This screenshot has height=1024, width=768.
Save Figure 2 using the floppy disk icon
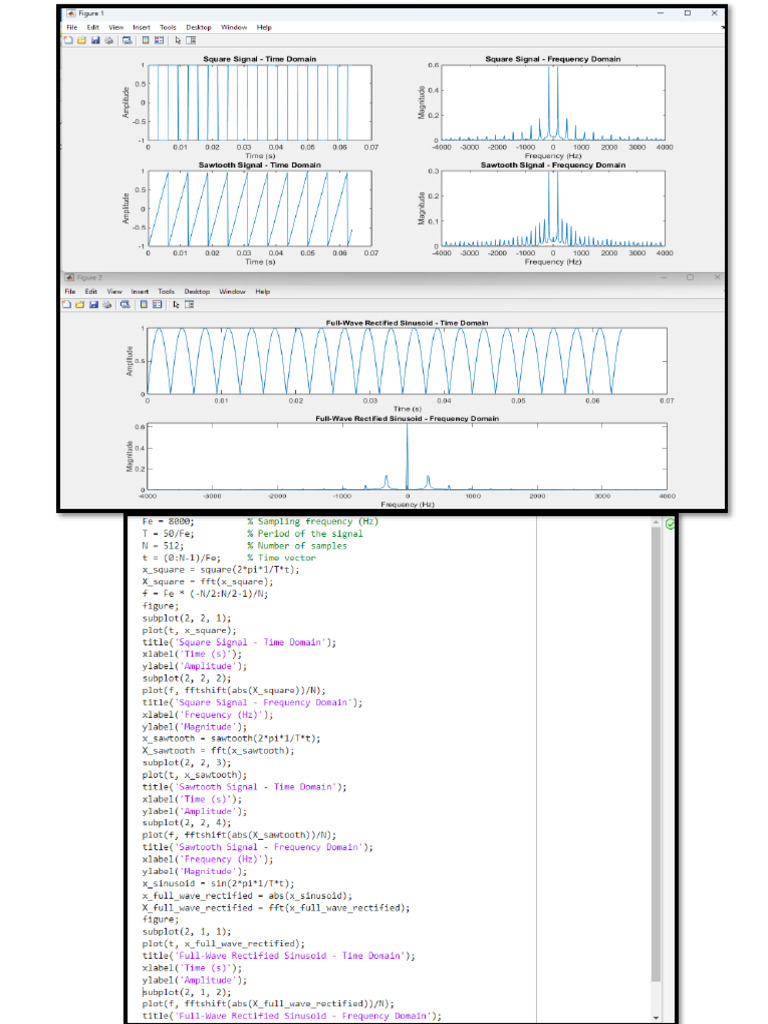click(x=94, y=304)
